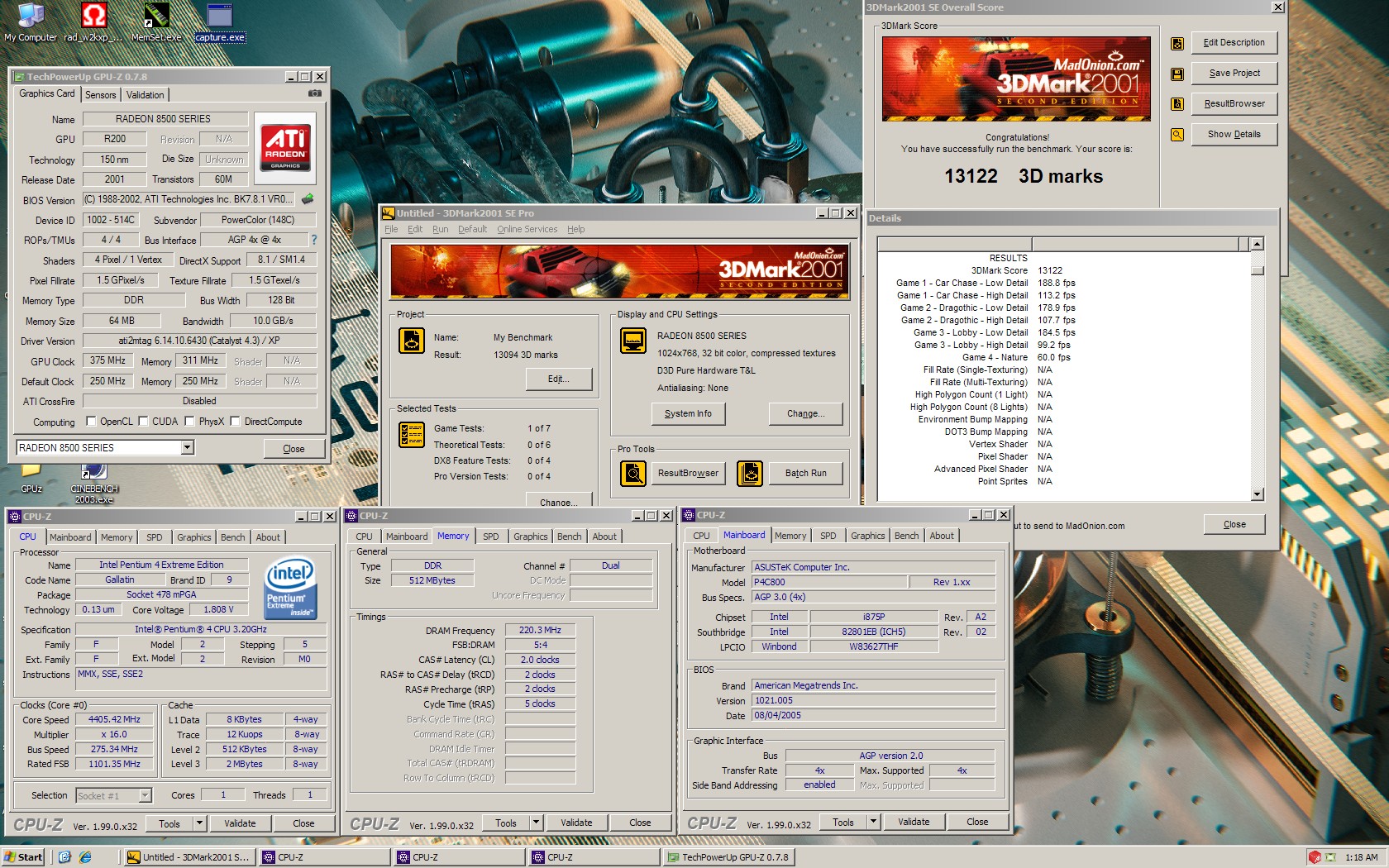Click the Batch Run icon
The height and width of the screenshot is (868, 1389).
point(750,474)
